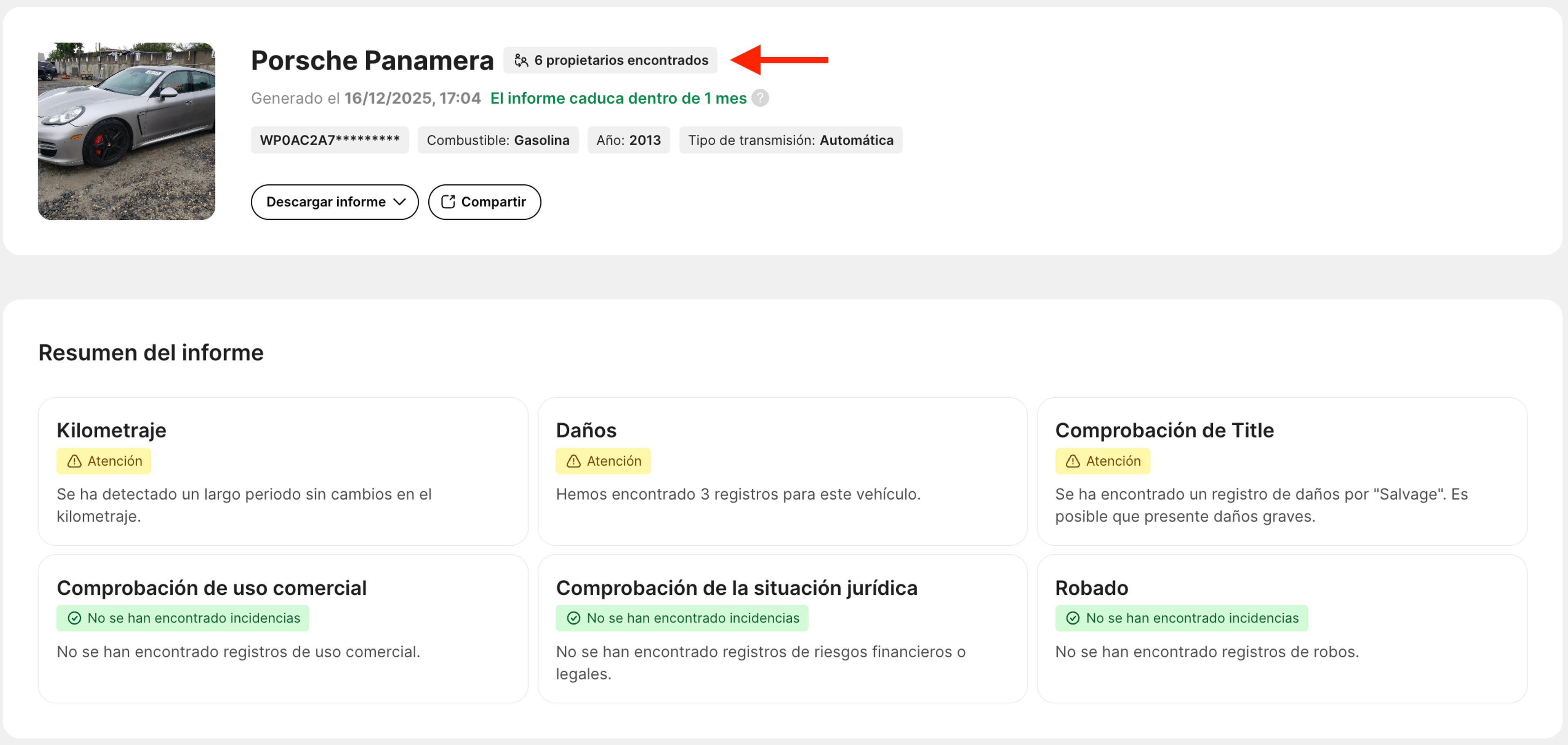
Task: Click 'Hemos encontrado 3 registros para este vehículo.'
Action: 738,494
